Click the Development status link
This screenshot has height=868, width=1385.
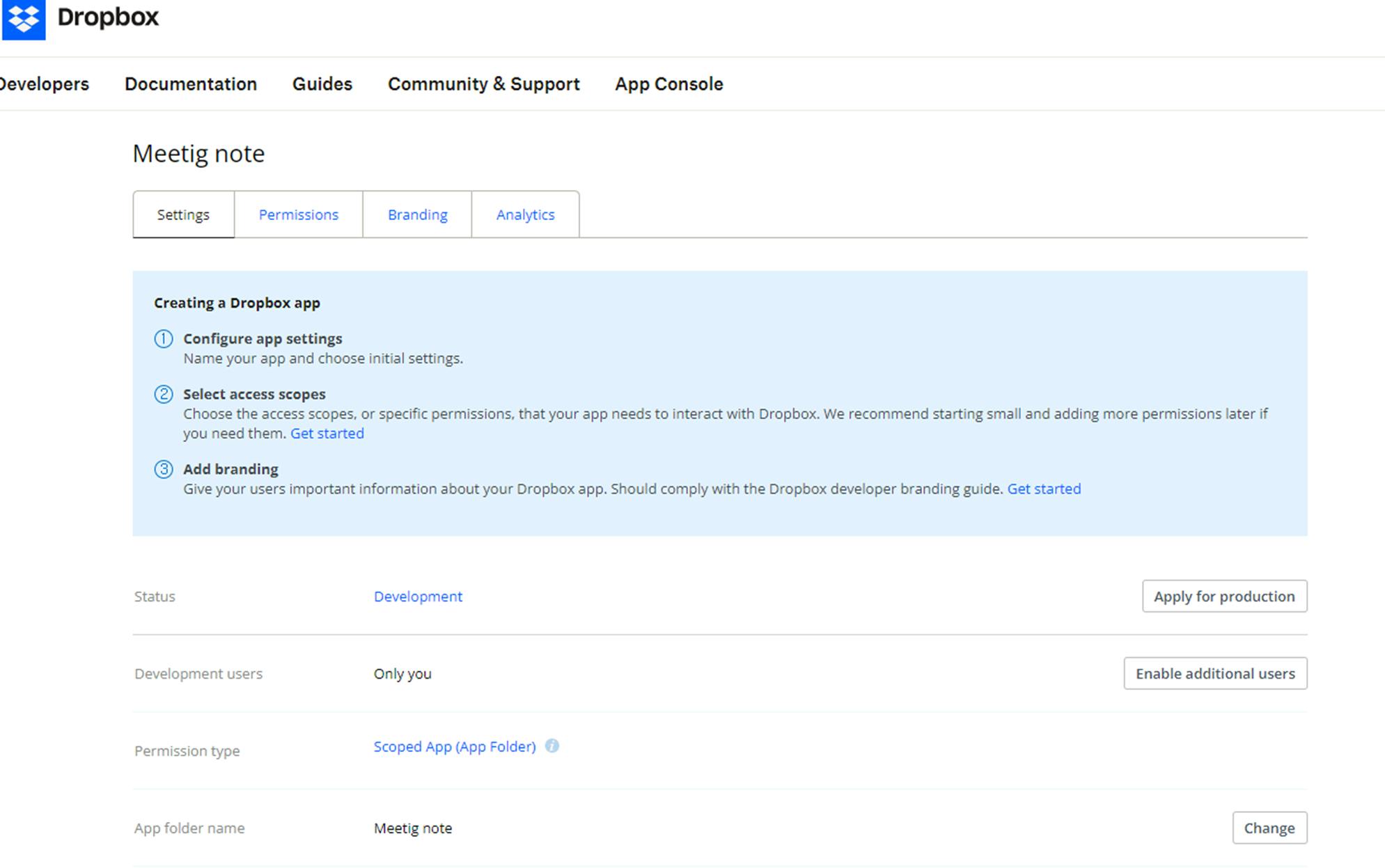click(418, 597)
